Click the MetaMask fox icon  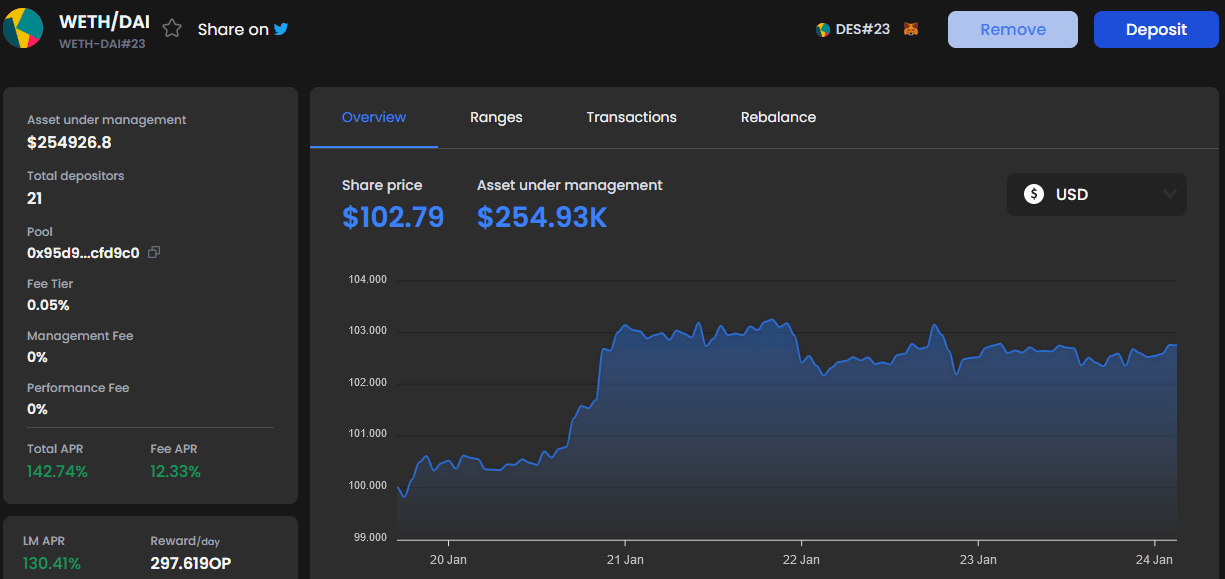(x=911, y=29)
